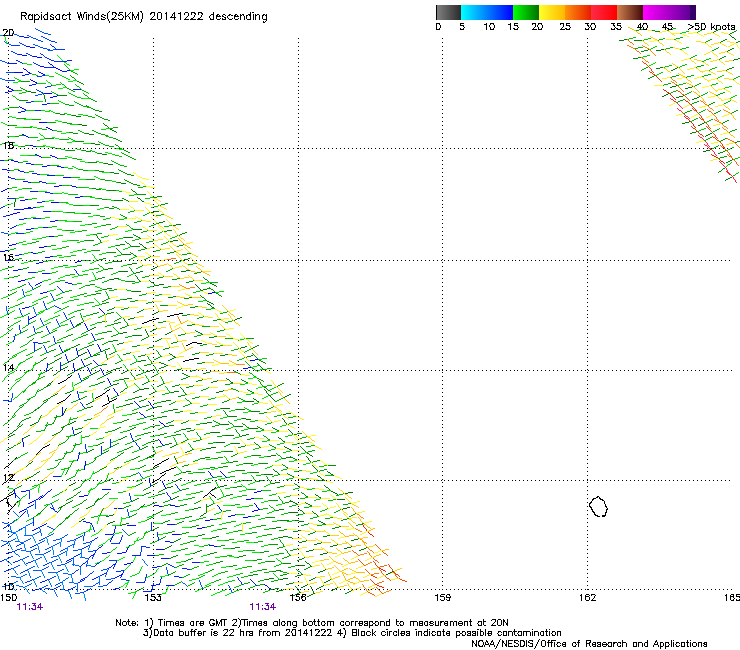Click the data buffer 22 hrs note line
Screen dimensions: 740x650
[352, 633]
